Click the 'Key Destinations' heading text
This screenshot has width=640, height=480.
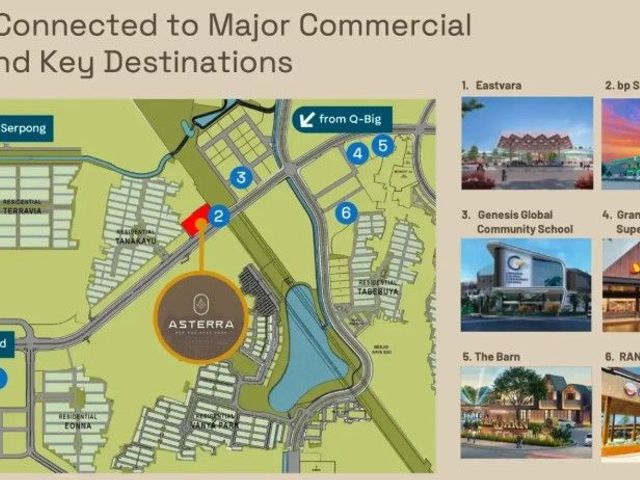point(166,62)
